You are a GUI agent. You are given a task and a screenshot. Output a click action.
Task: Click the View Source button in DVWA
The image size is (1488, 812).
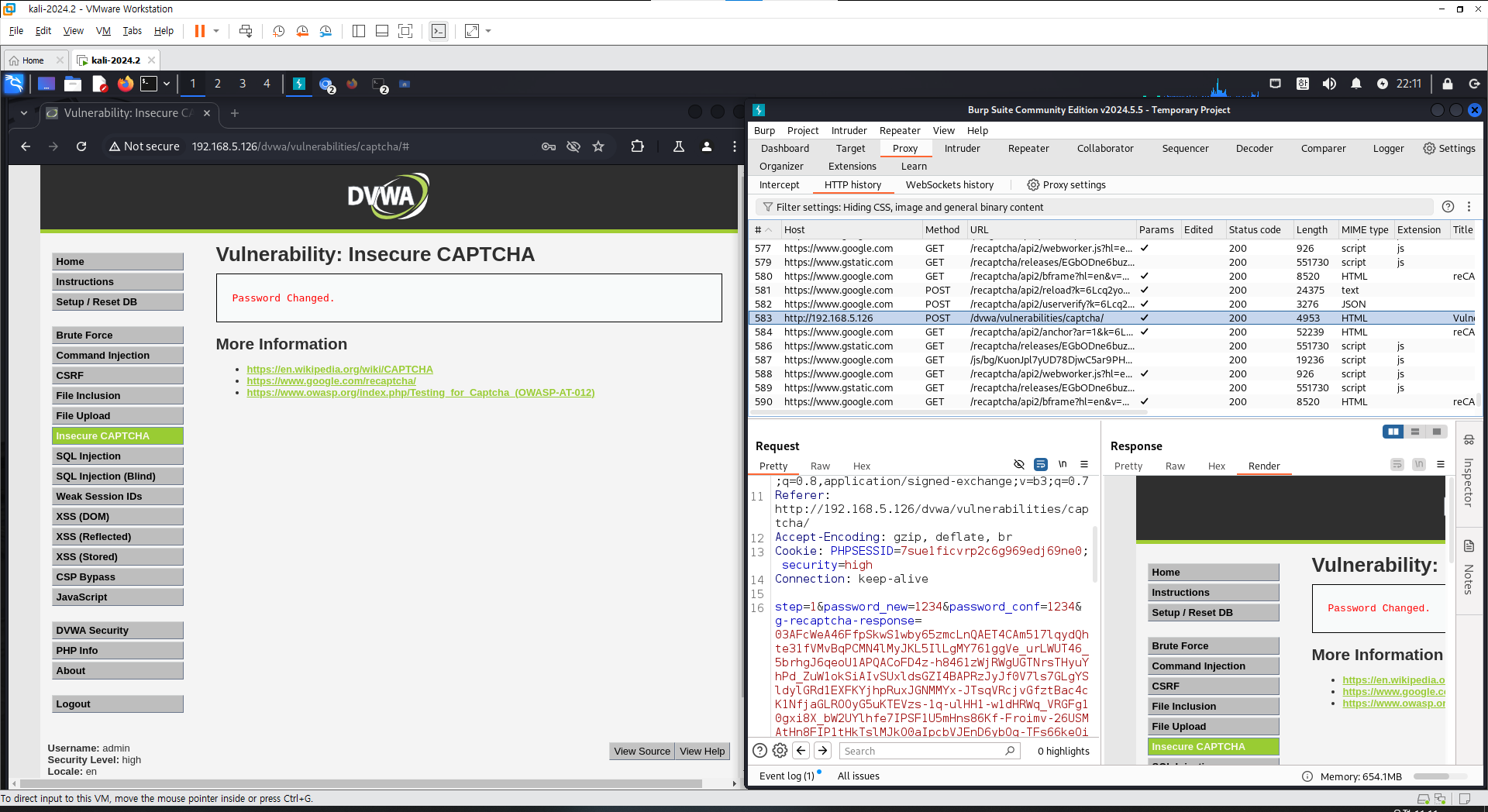(642, 751)
